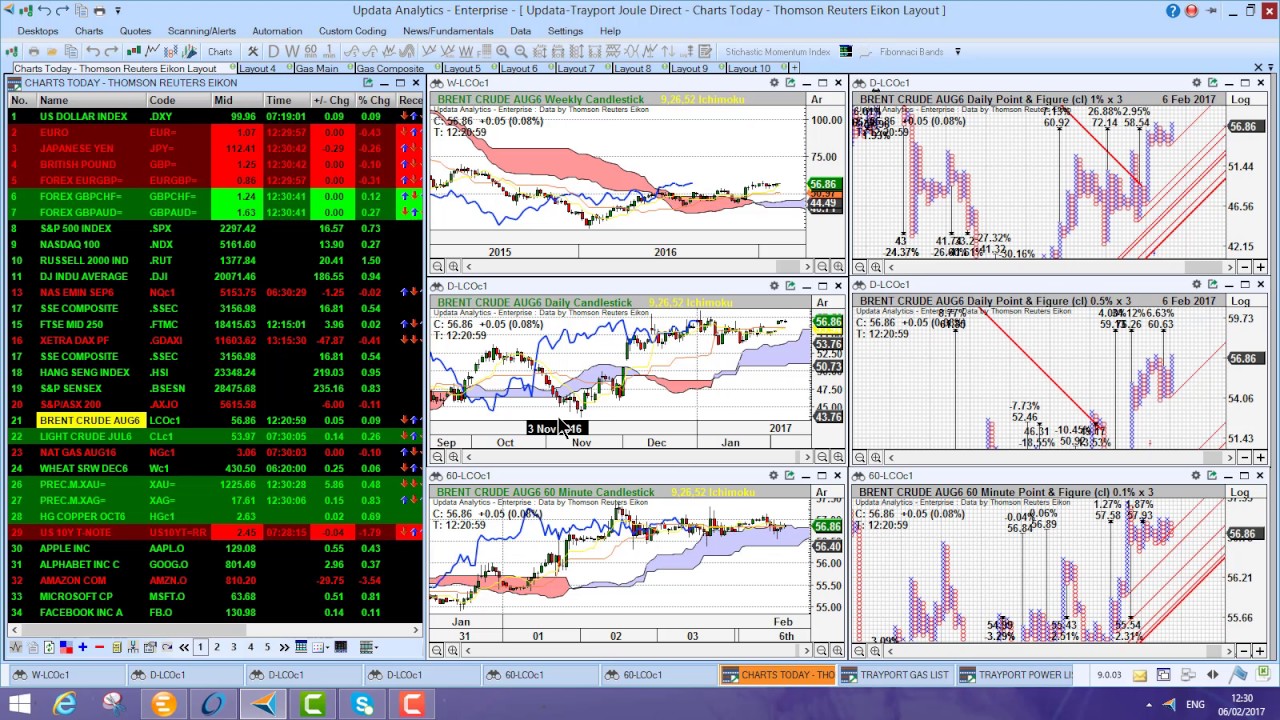The width and height of the screenshot is (1280, 720).
Task: Click the grid table view icon in watchlist toolbar
Action: (301, 647)
